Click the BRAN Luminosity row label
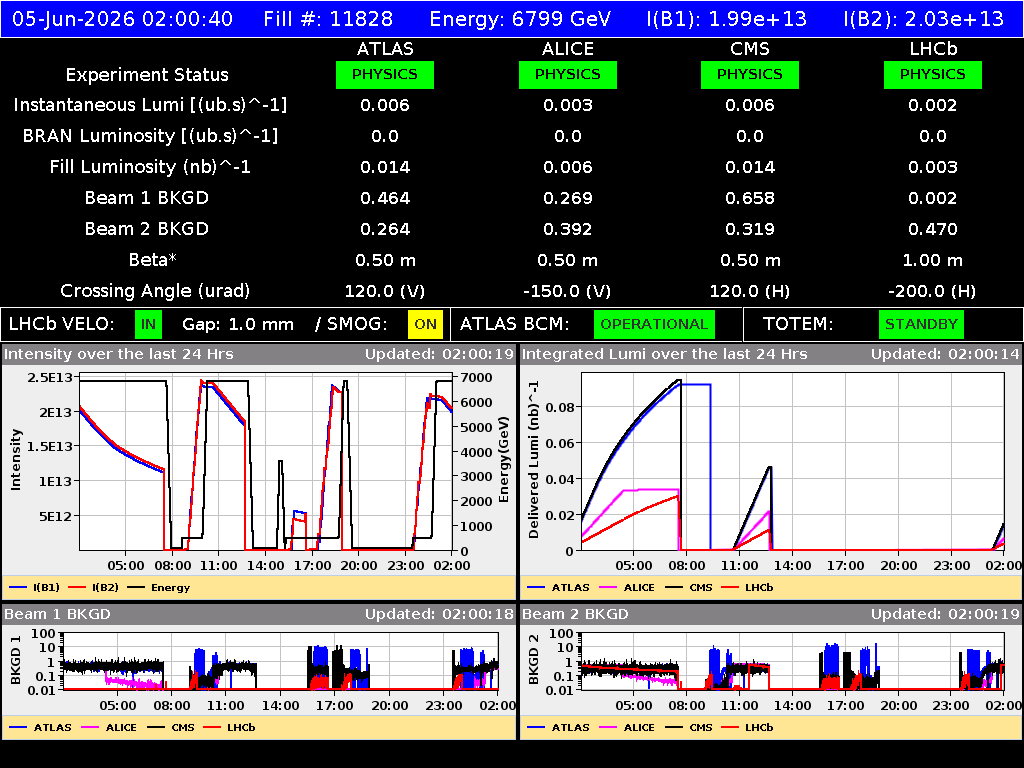This screenshot has height=768, width=1024. point(150,136)
